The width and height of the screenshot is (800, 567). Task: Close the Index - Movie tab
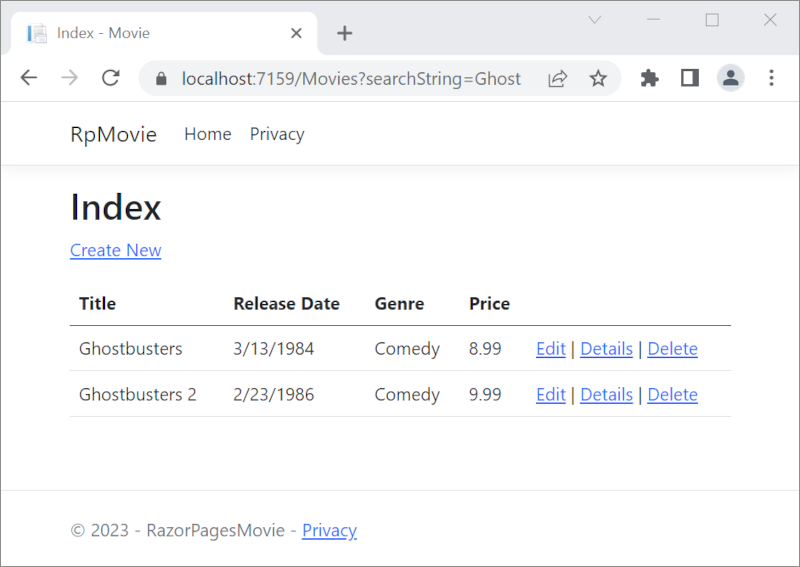click(296, 33)
